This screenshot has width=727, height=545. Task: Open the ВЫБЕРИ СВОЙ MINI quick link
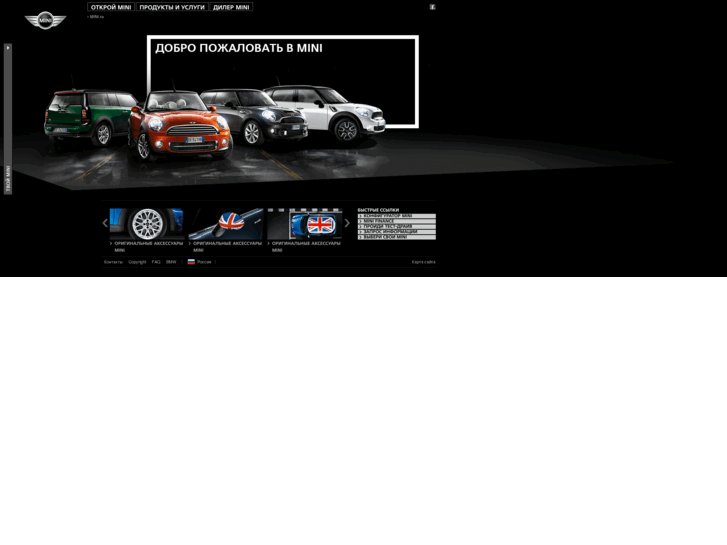(x=396, y=237)
